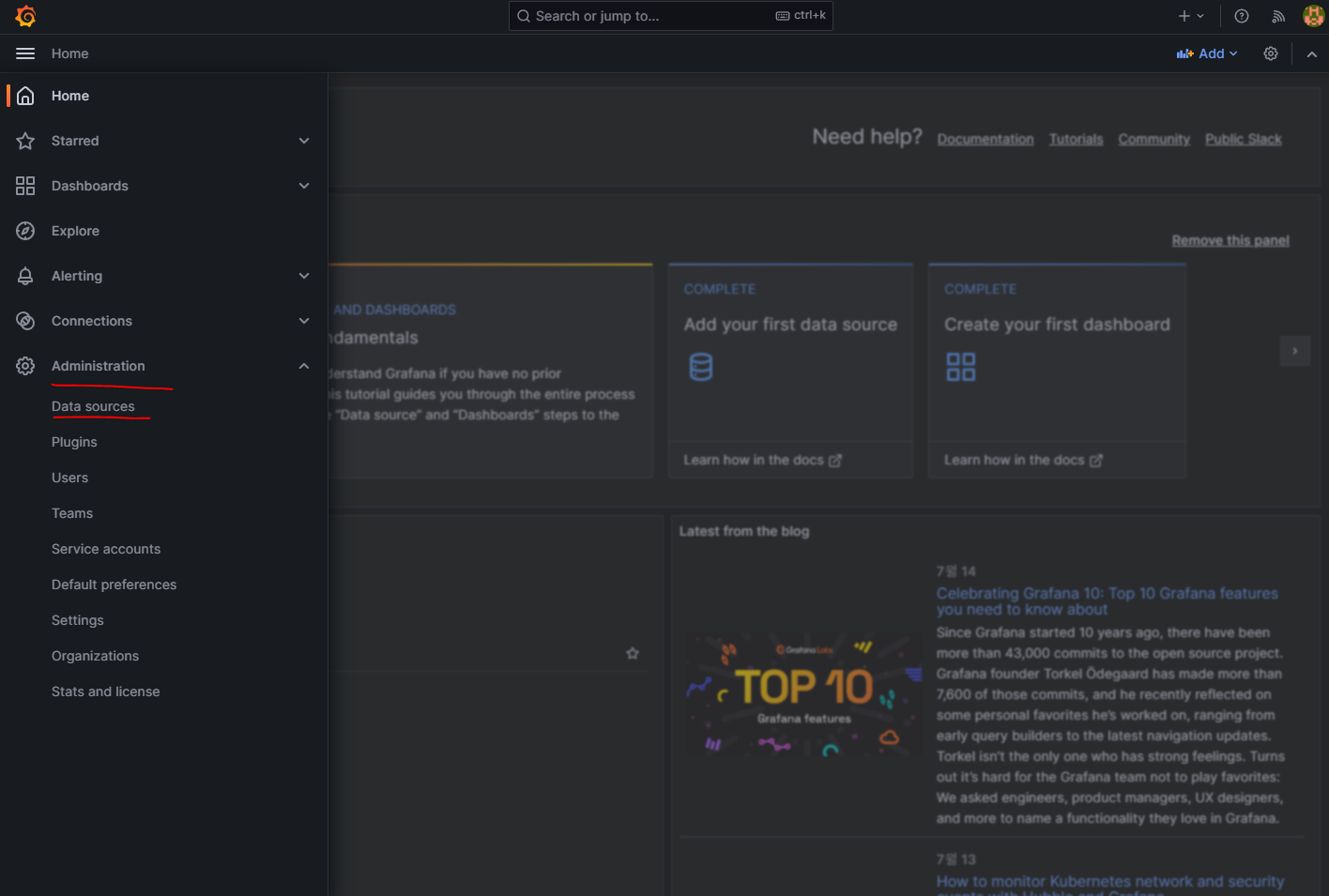Open Stats and license menu item
Image resolution: width=1329 pixels, height=896 pixels.
click(105, 691)
